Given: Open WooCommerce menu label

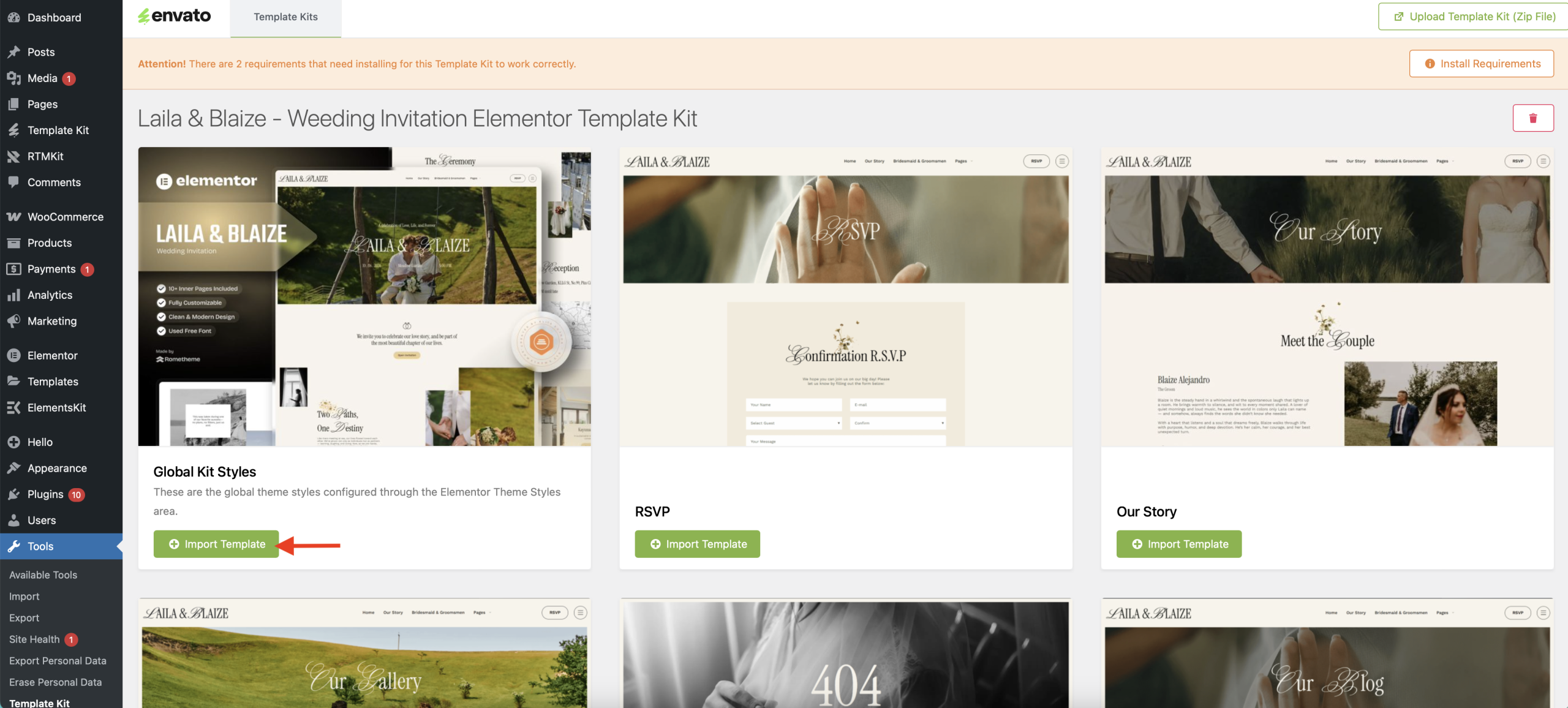Looking at the screenshot, I should pyautogui.click(x=66, y=217).
